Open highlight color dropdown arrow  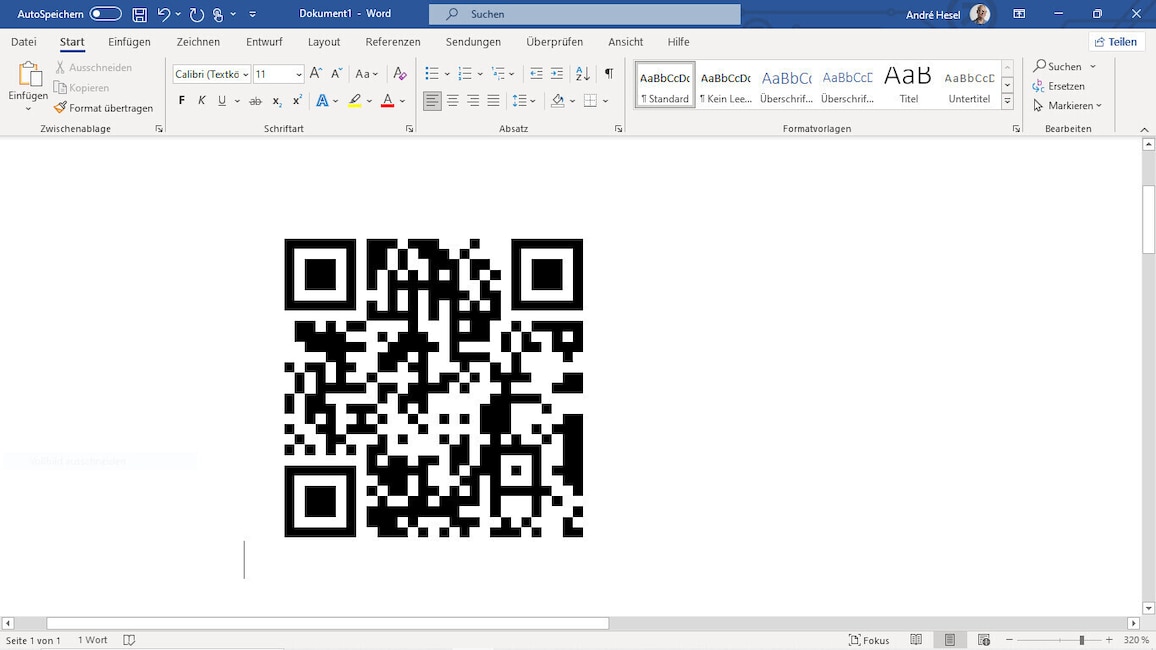coord(369,101)
